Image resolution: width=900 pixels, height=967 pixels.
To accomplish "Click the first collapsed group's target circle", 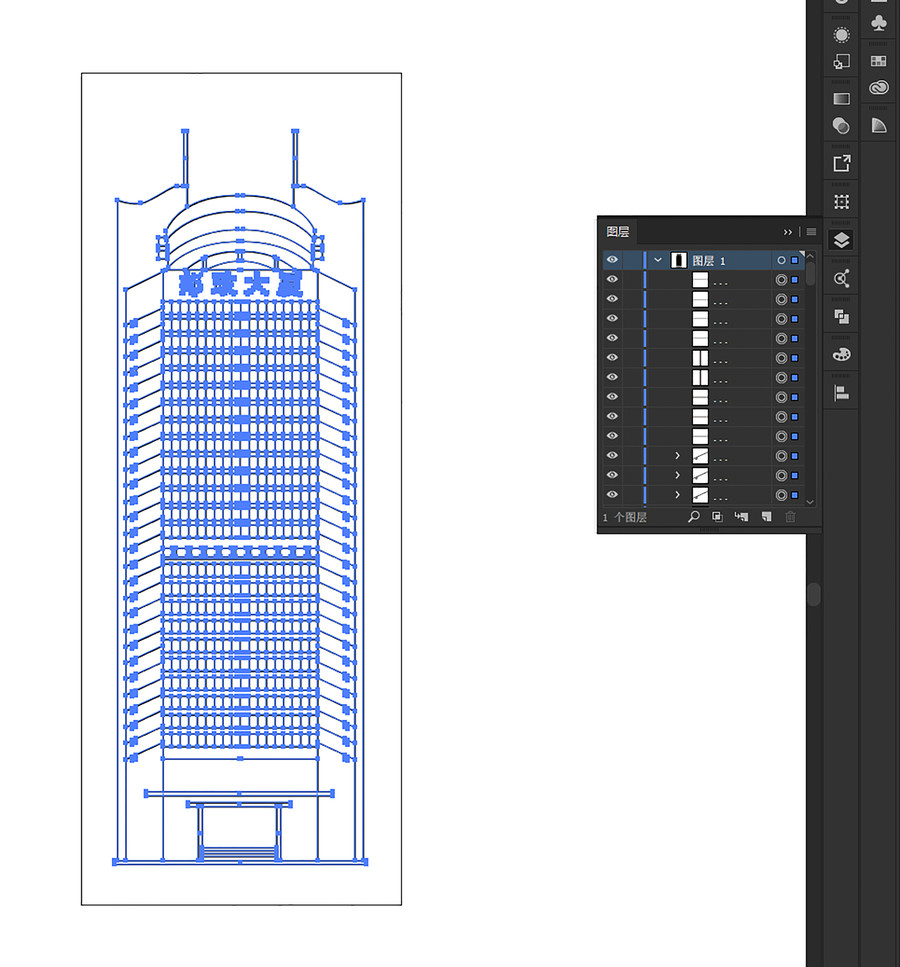I will 781,456.
